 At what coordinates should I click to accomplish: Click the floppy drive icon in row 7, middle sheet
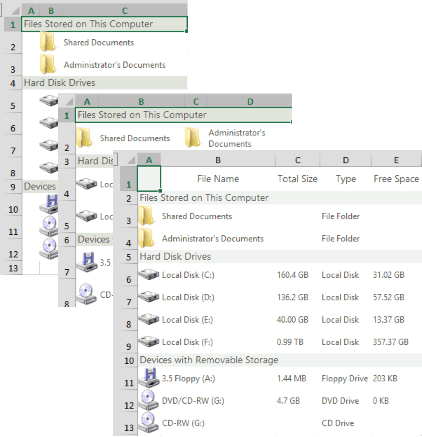point(87,262)
